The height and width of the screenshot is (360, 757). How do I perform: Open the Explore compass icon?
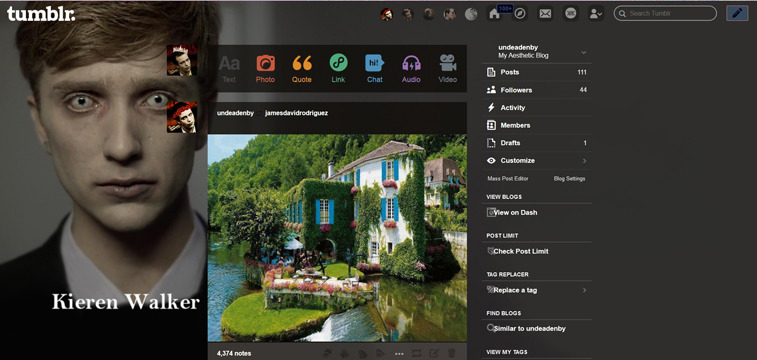tap(519, 14)
